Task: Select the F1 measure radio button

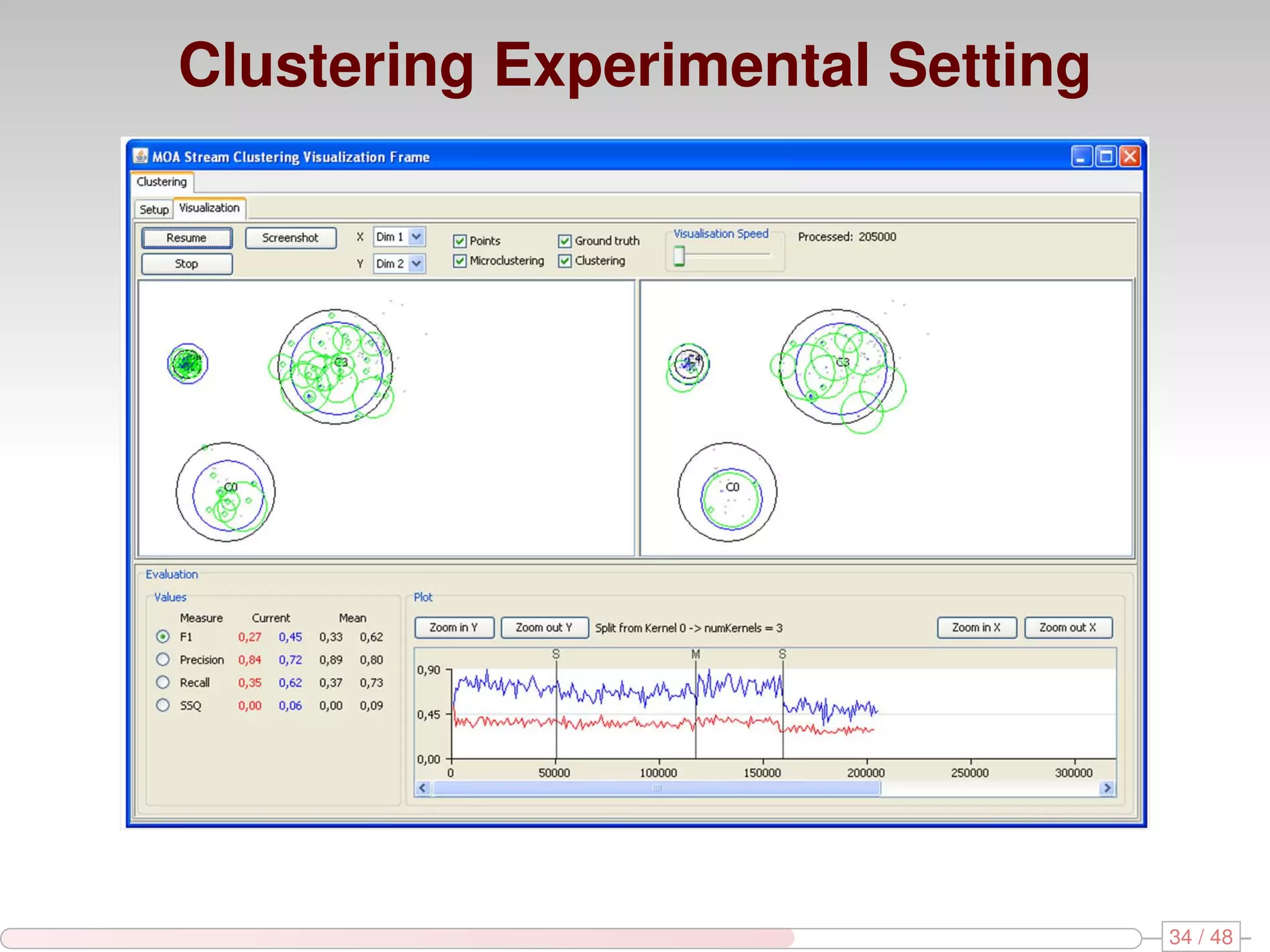Action: 162,637
